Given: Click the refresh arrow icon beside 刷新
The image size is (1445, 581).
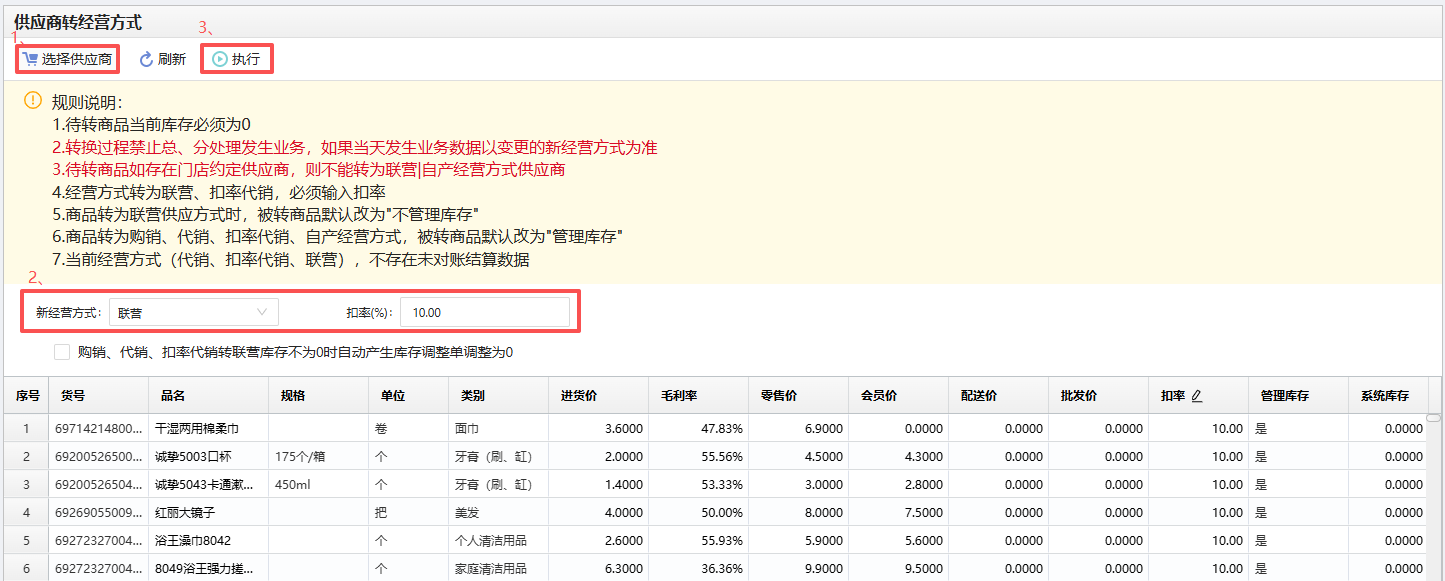Looking at the screenshot, I should tap(146, 59).
